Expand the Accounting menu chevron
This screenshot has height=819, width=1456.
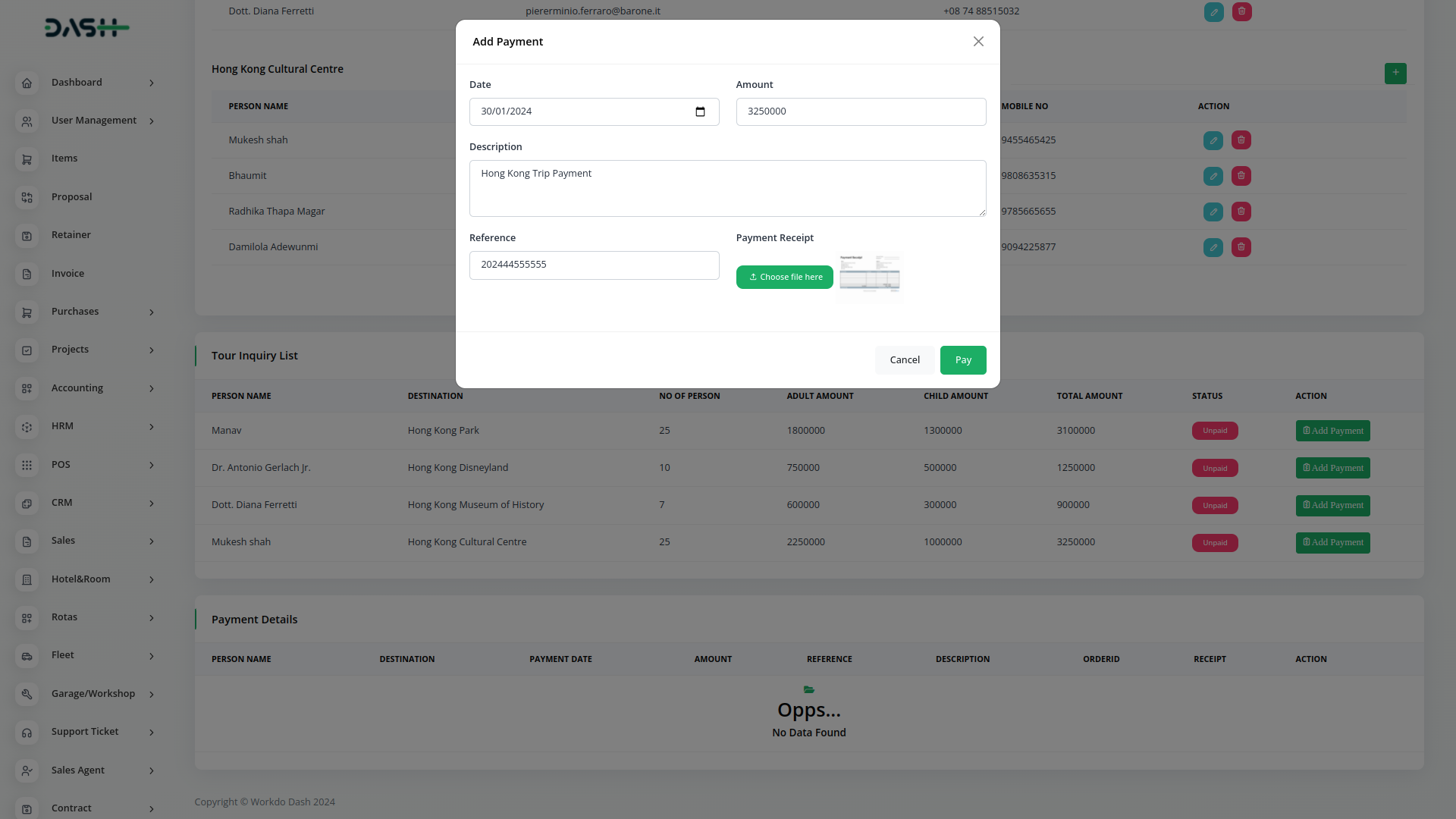click(x=152, y=389)
